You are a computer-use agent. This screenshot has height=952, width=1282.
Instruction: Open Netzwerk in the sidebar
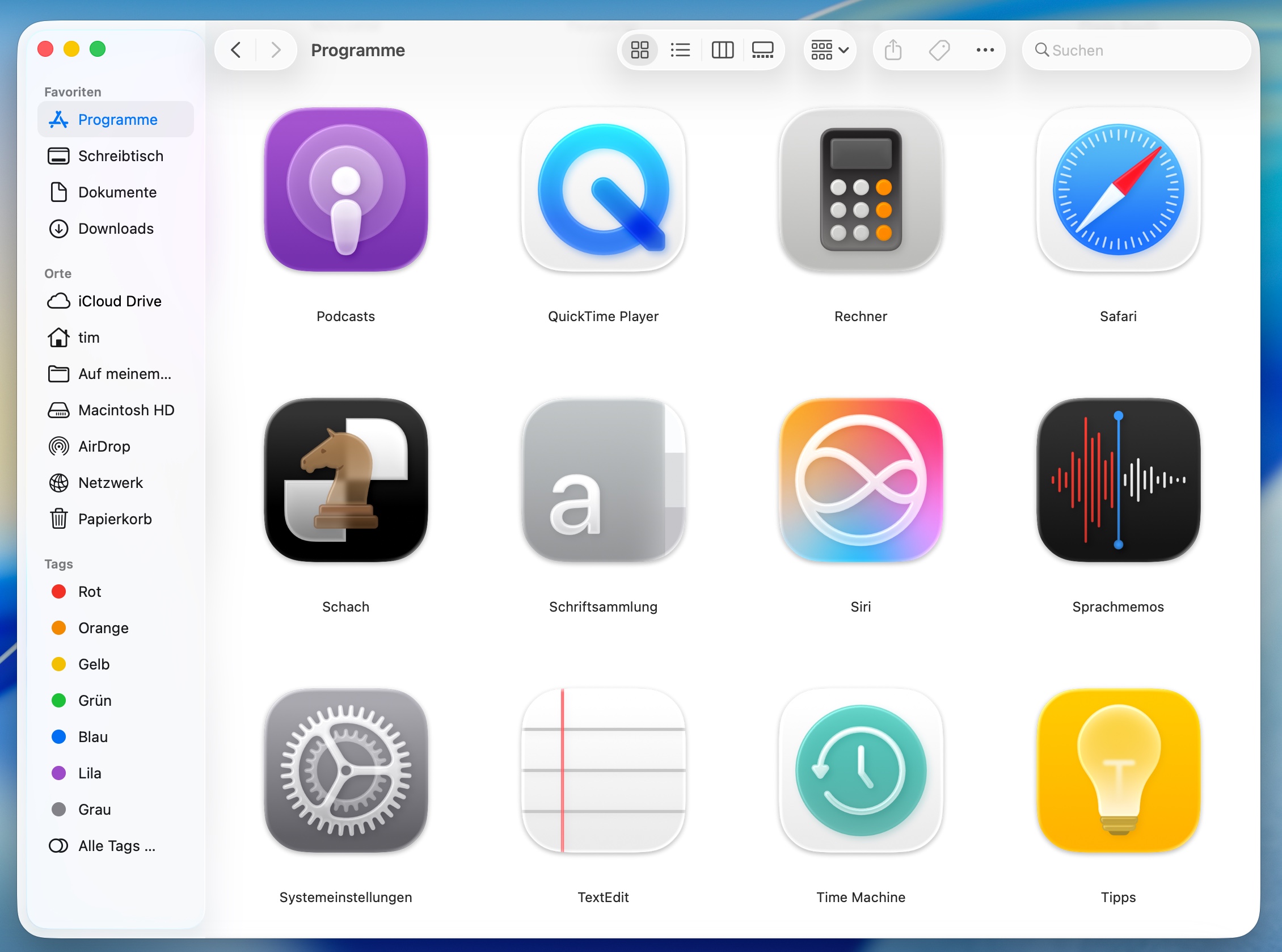(116, 482)
